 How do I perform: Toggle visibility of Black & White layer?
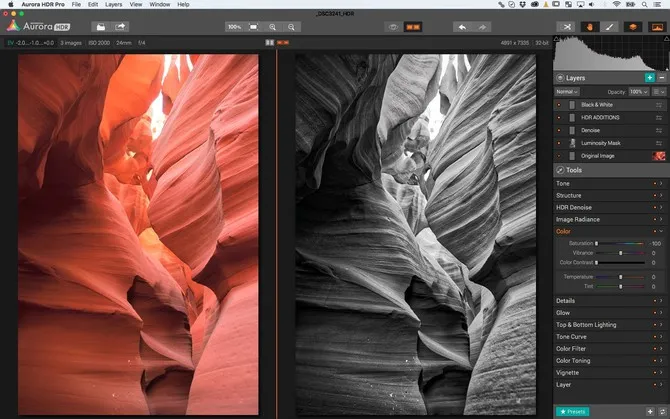point(559,104)
